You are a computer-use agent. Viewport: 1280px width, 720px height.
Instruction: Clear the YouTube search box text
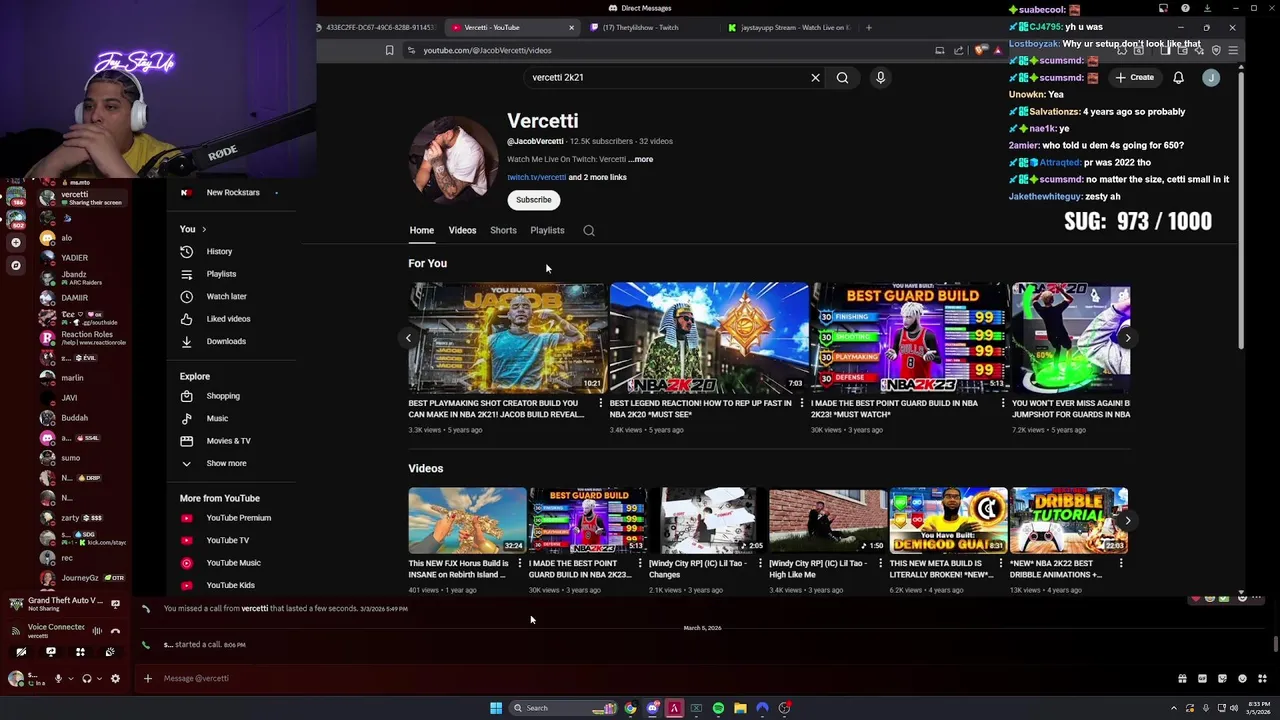tap(815, 77)
